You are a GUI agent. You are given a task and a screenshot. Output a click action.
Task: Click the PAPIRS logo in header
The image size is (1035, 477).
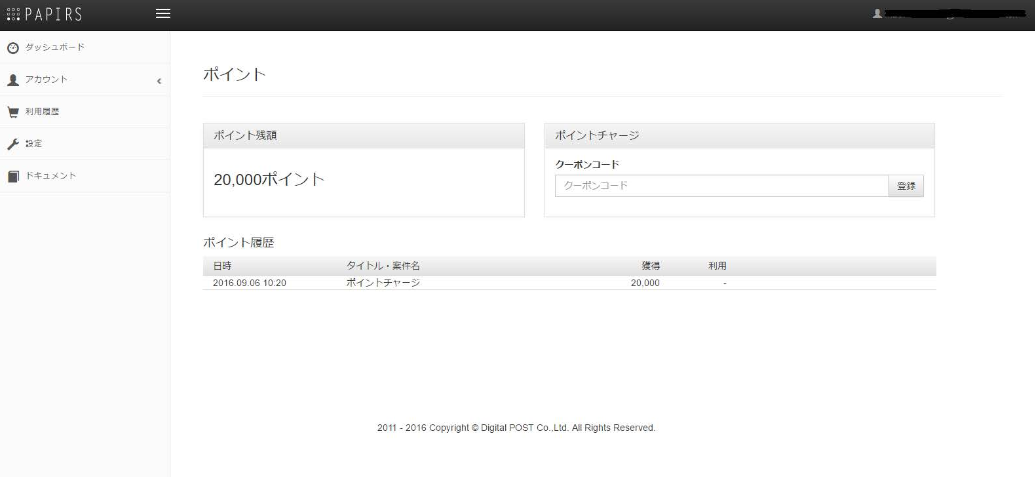pyautogui.click(x=44, y=14)
